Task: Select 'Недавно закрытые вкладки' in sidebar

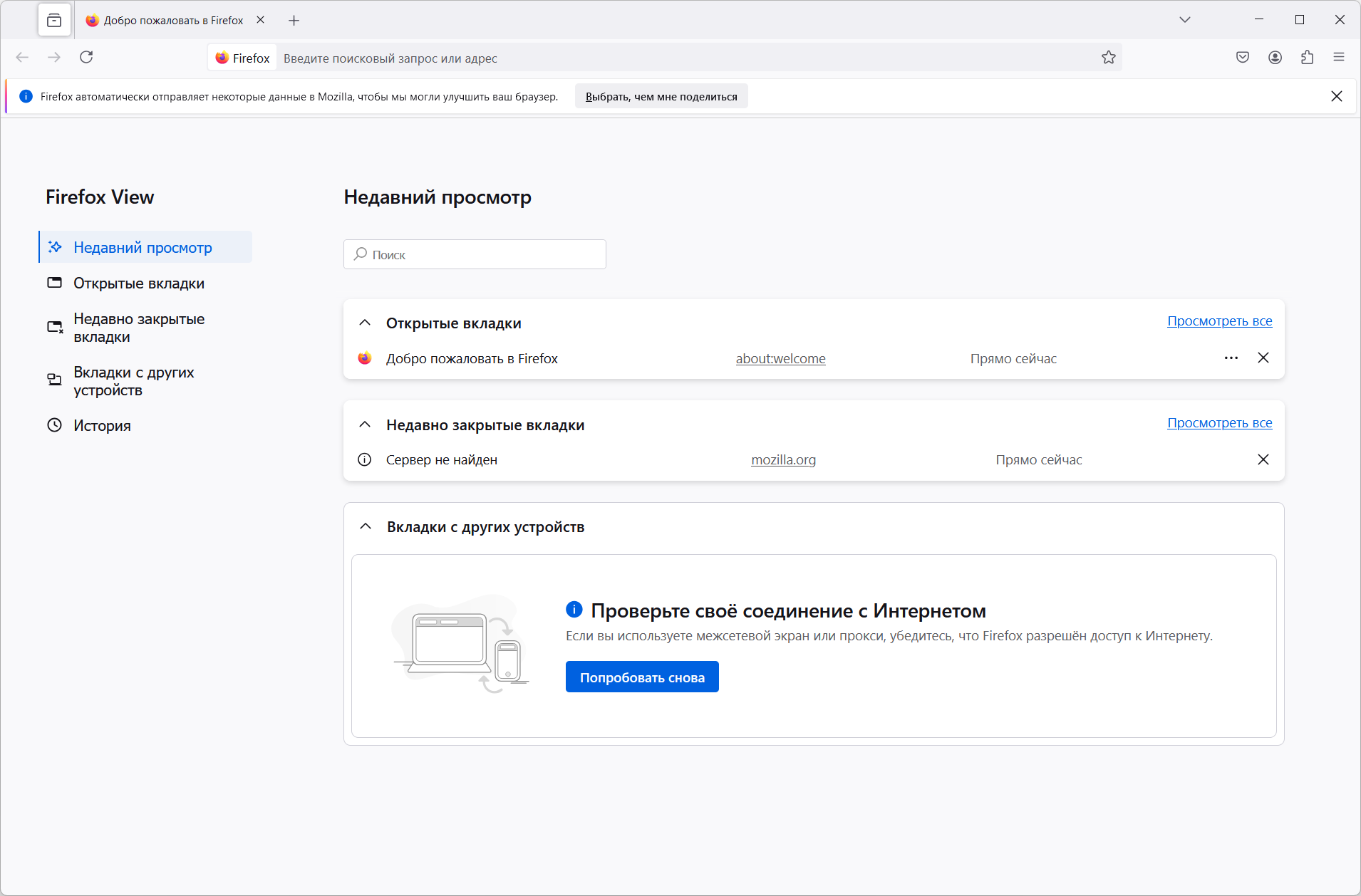Action: [145, 328]
